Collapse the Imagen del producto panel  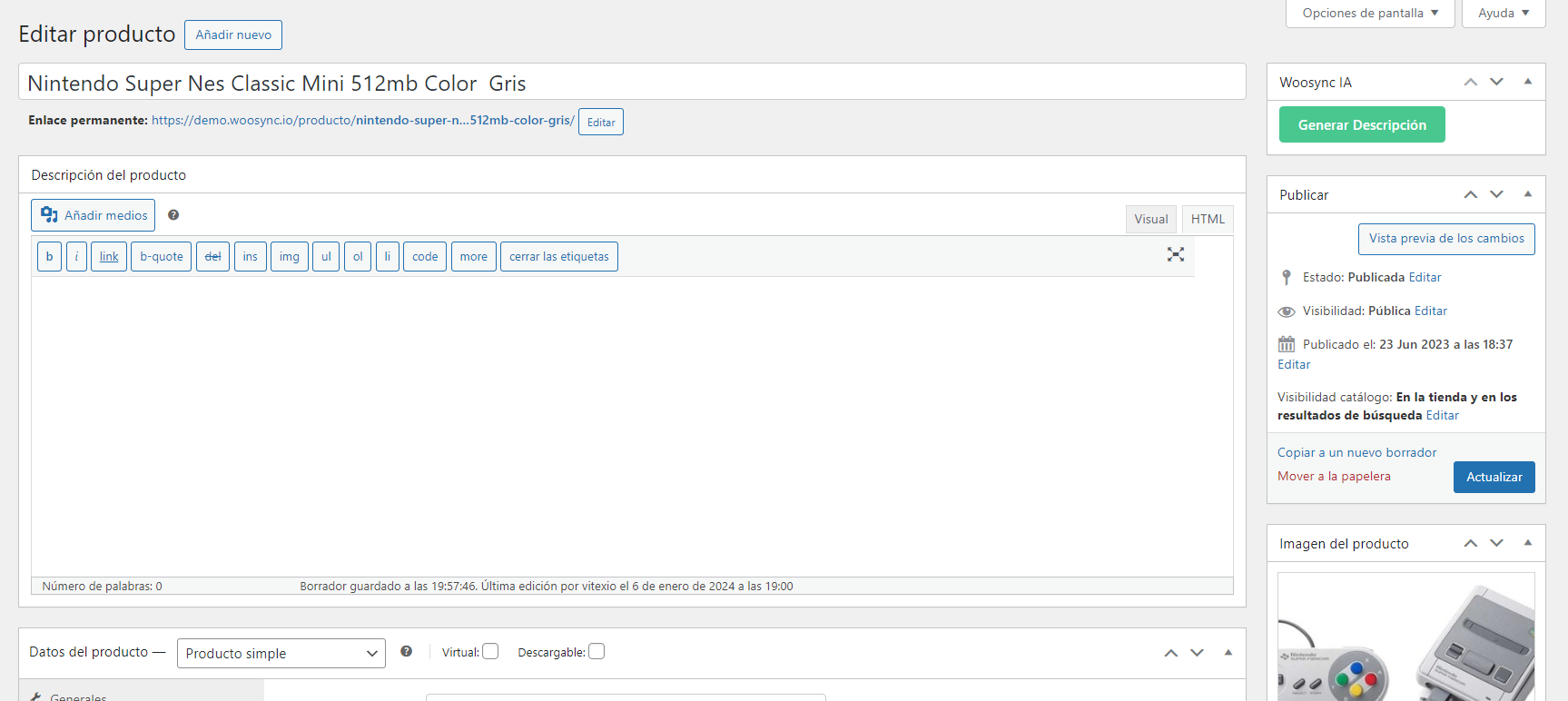pyautogui.click(x=1528, y=543)
